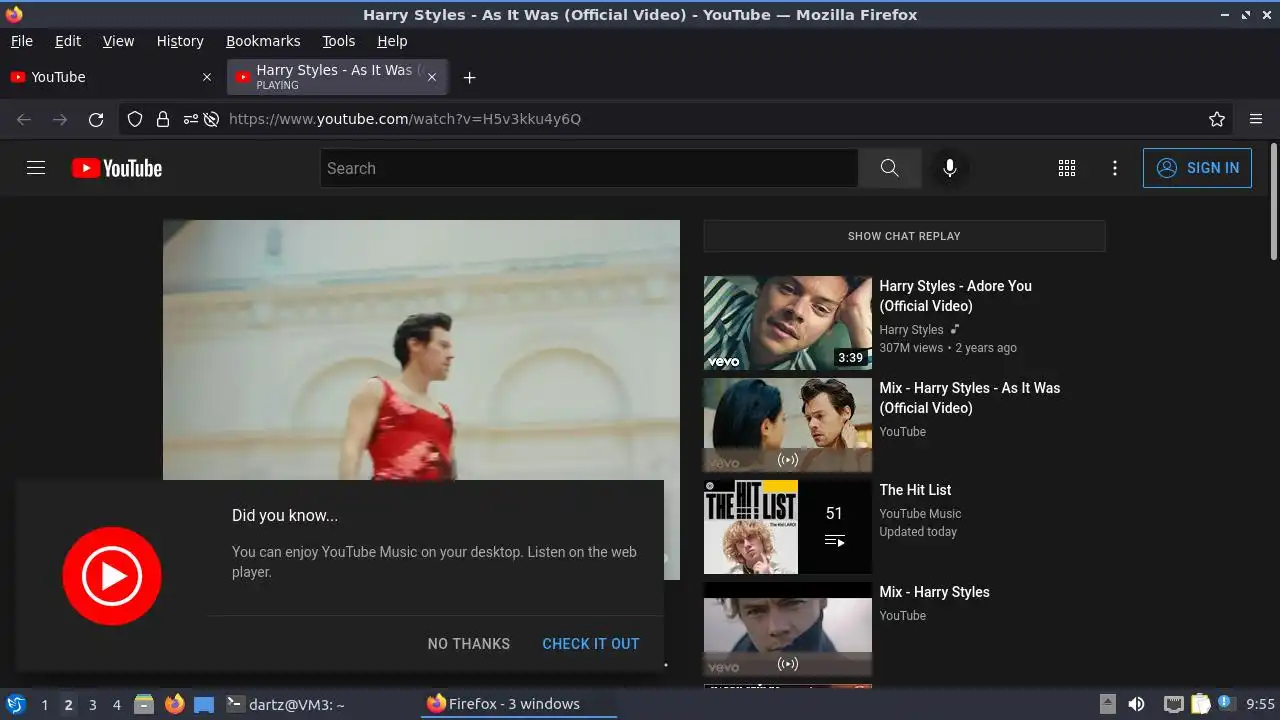Switch to workspace 1
Viewport: 1280px width, 720px height.
[x=44, y=704]
